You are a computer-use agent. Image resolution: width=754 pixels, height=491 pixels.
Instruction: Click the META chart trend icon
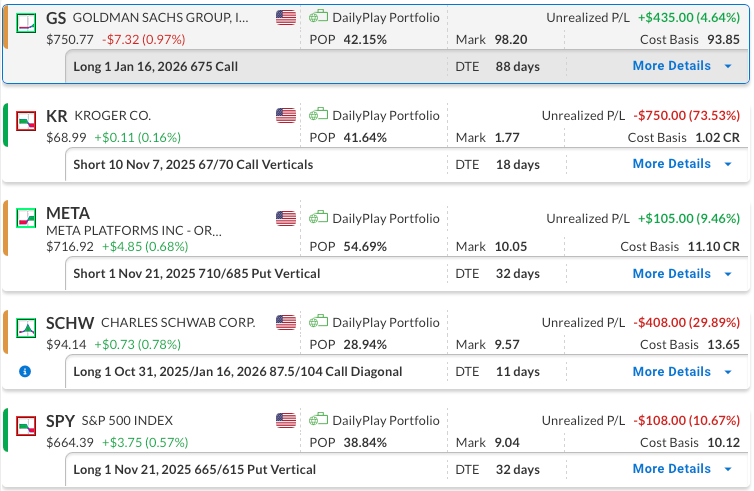tap(28, 215)
